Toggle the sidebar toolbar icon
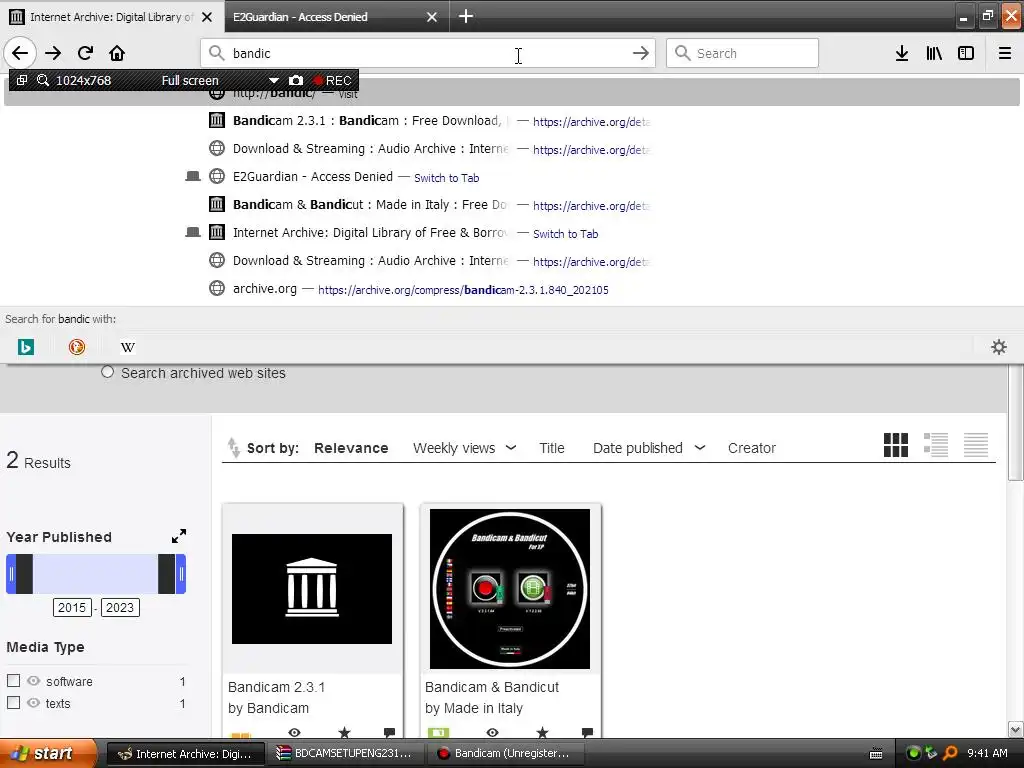This screenshot has width=1024, height=768. click(x=966, y=53)
